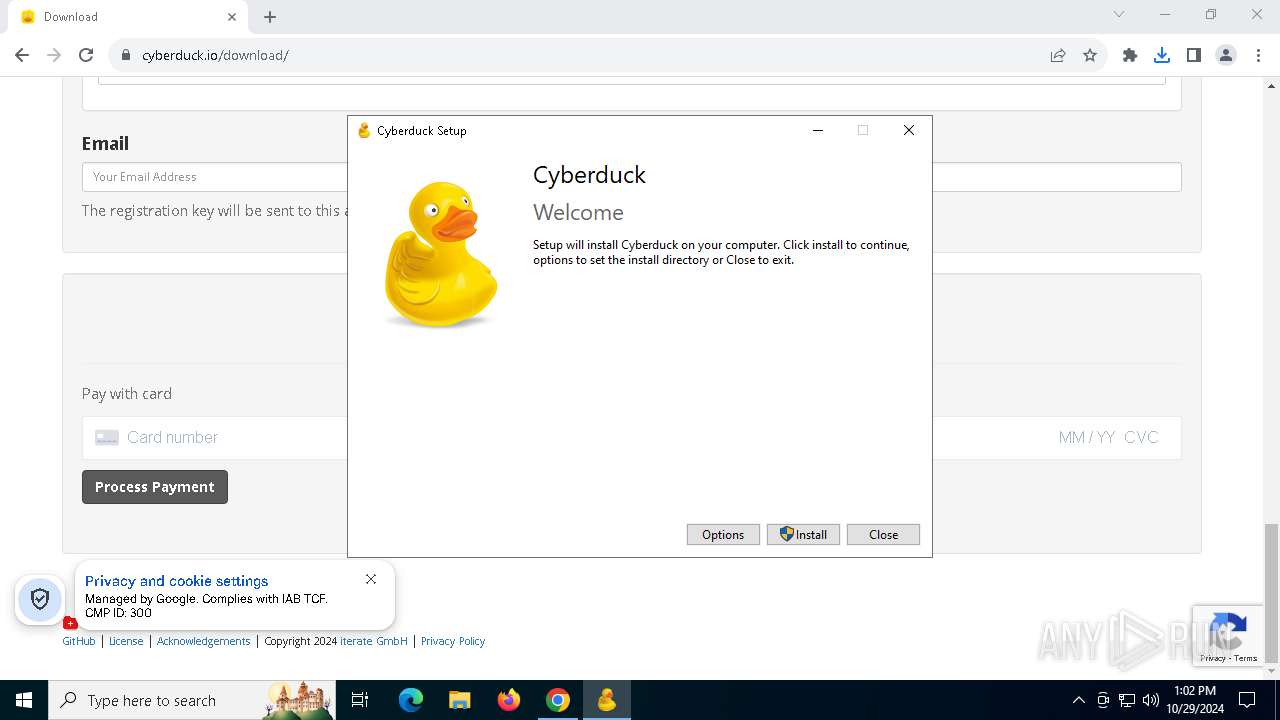Click Install in Cyberduck Setup

(803, 535)
